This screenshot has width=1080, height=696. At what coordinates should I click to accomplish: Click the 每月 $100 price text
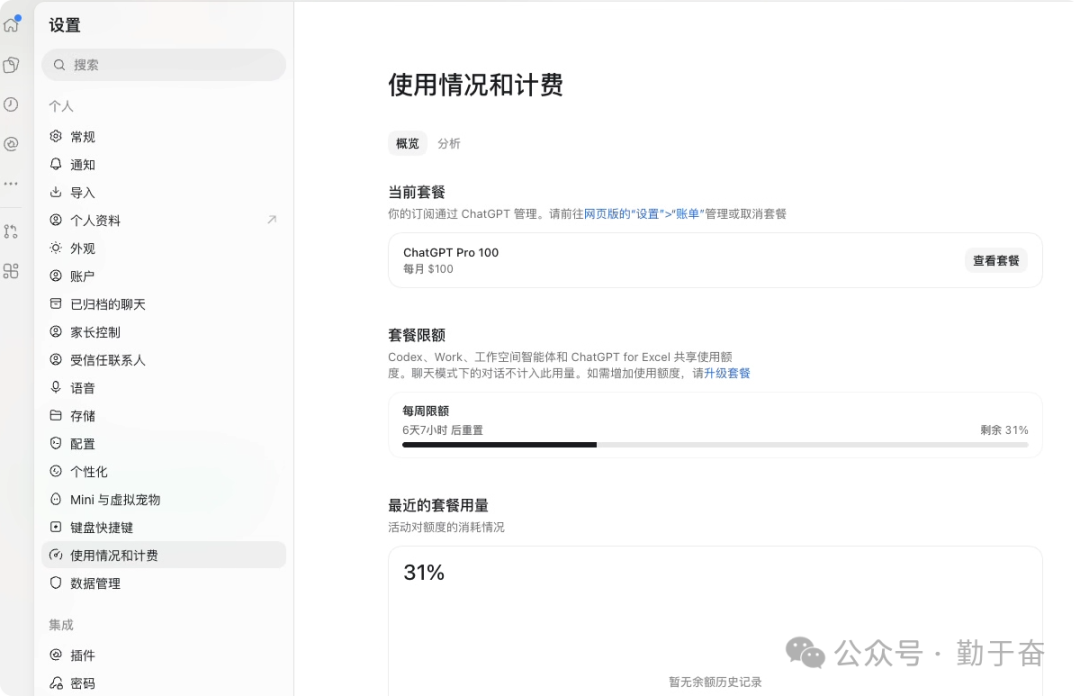tap(428, 269)
